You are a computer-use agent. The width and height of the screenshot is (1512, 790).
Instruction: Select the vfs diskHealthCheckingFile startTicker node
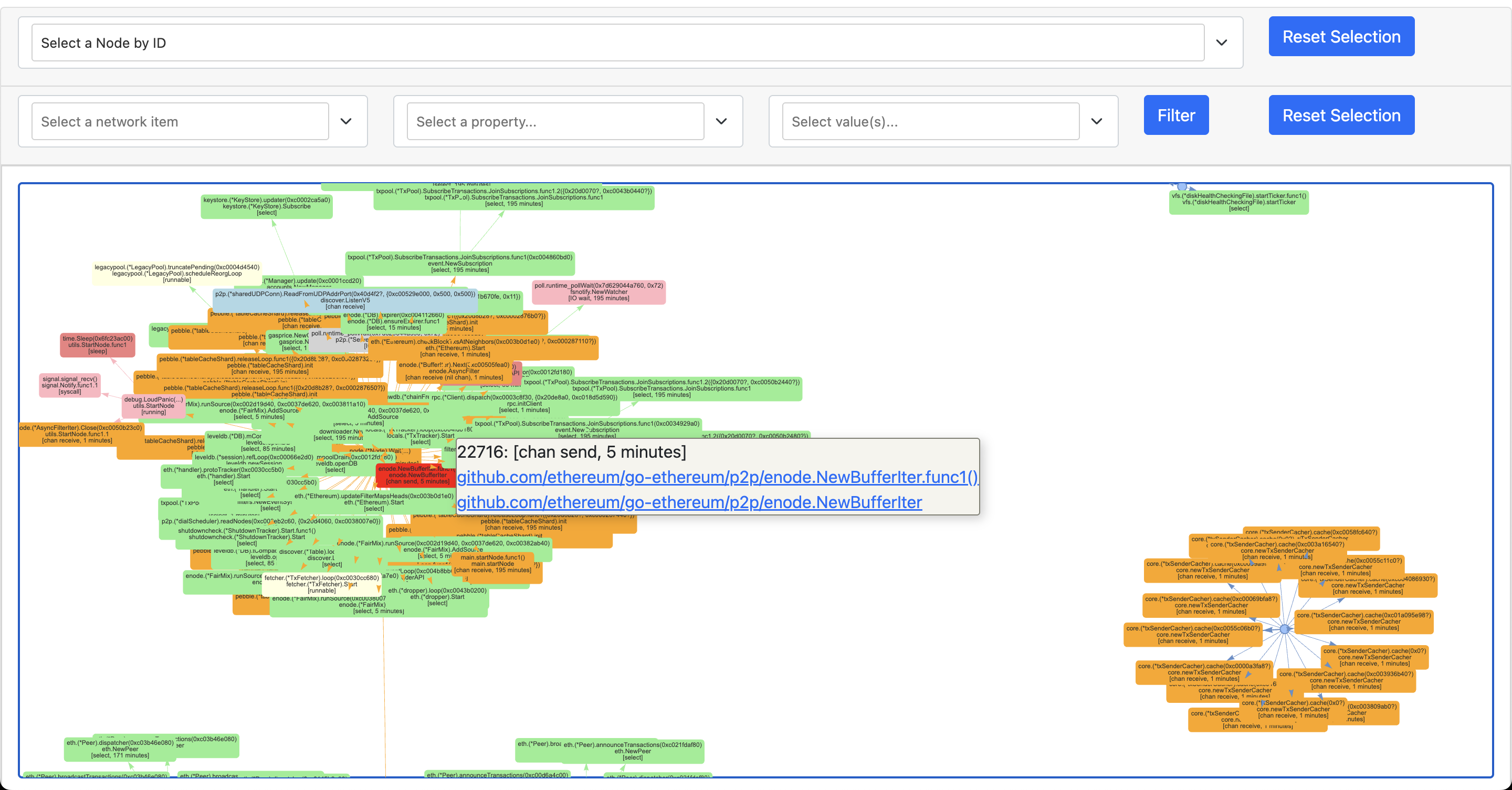[x=1238, y=203]
